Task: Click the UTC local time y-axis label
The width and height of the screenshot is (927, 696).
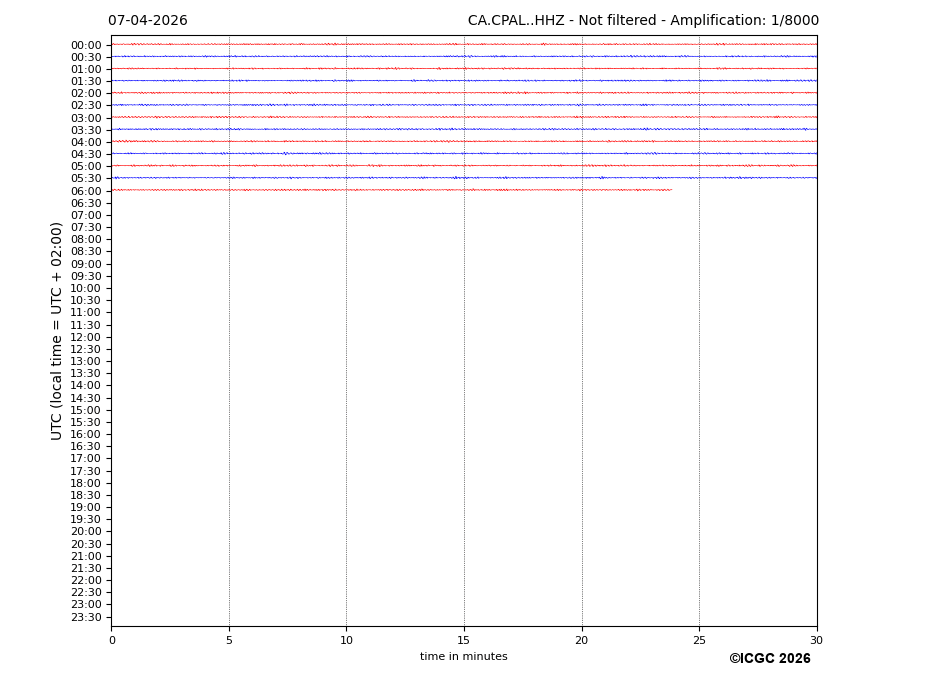Action: [58, 331]
